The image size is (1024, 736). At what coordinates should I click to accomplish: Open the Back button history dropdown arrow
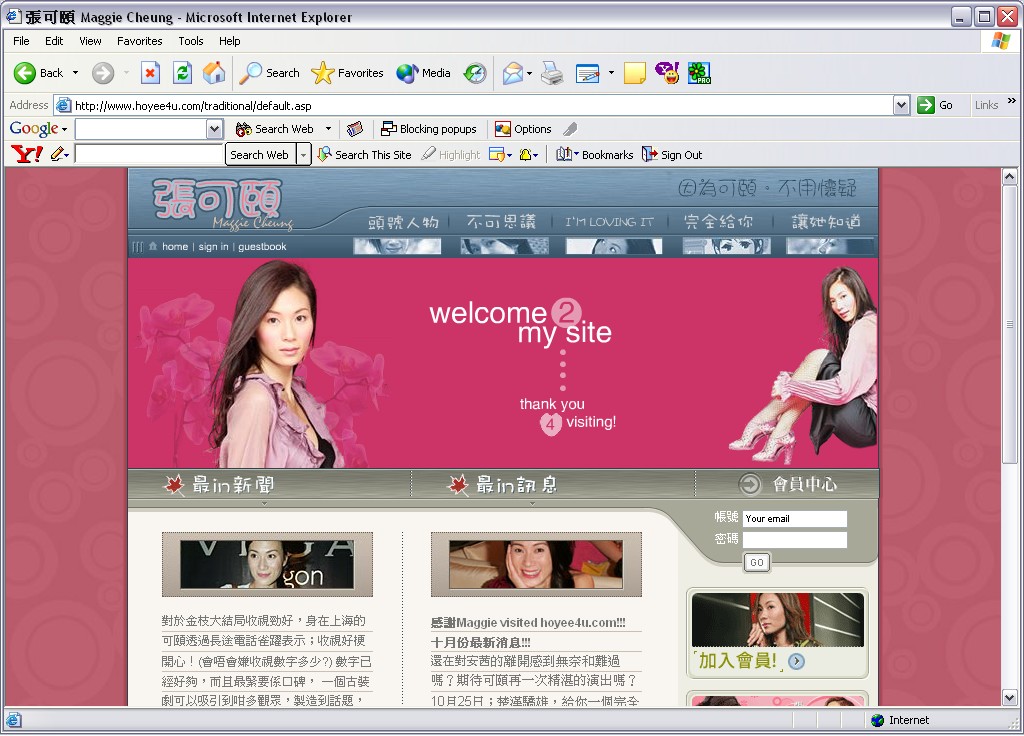pos(75,72)
